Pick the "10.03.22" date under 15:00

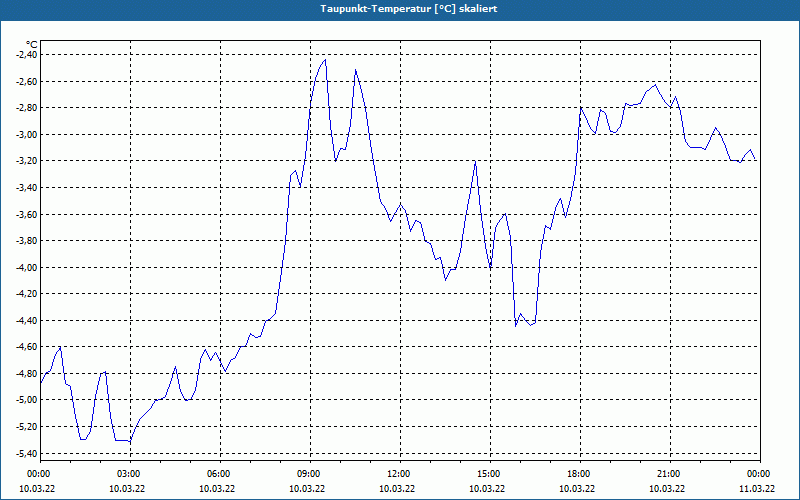487,488
